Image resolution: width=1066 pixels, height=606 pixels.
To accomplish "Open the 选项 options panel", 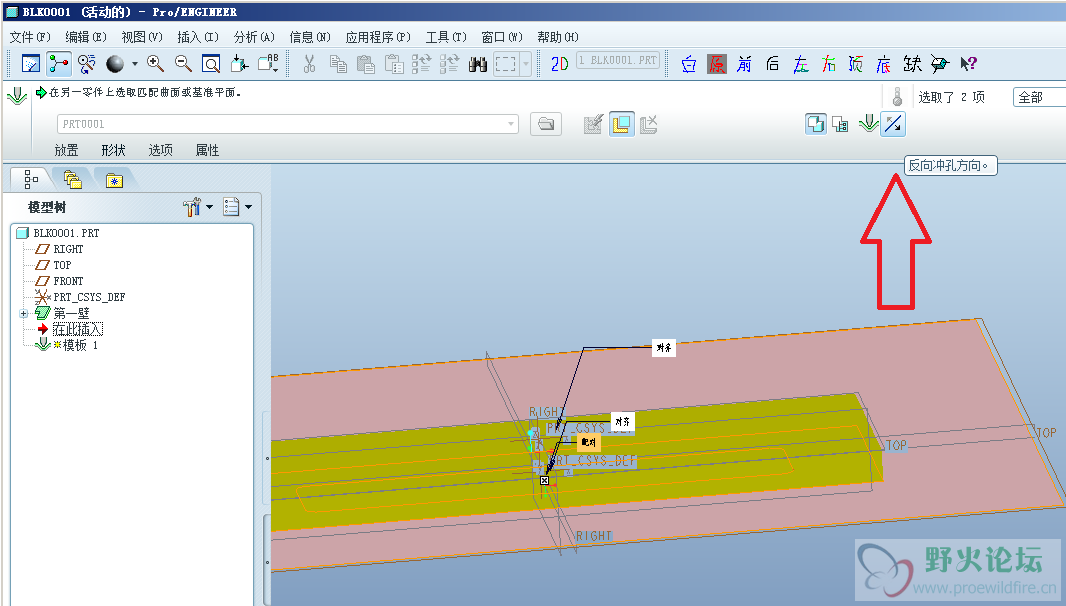I will 160,150.
